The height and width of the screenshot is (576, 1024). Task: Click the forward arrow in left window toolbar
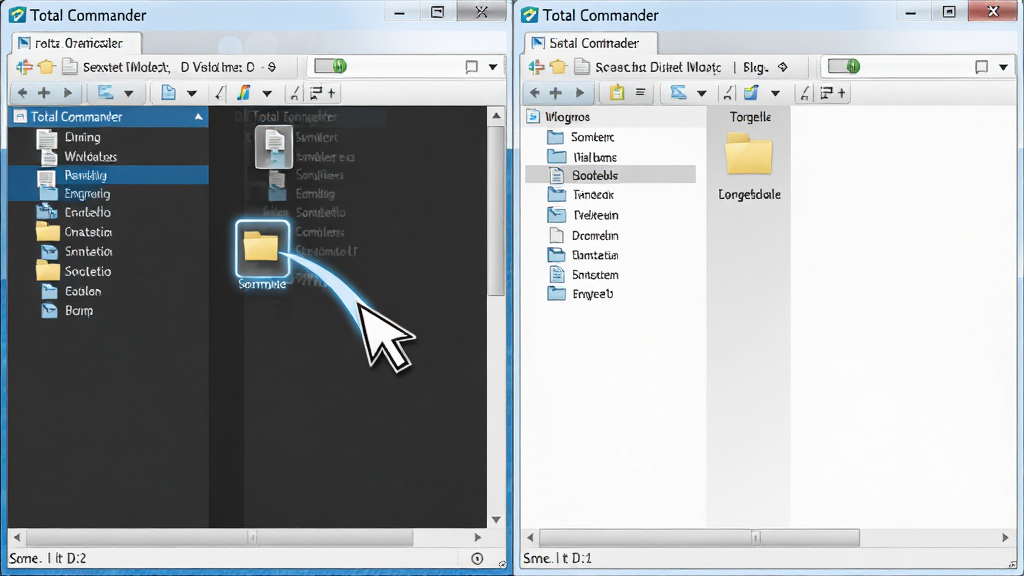tap(67, 93)
